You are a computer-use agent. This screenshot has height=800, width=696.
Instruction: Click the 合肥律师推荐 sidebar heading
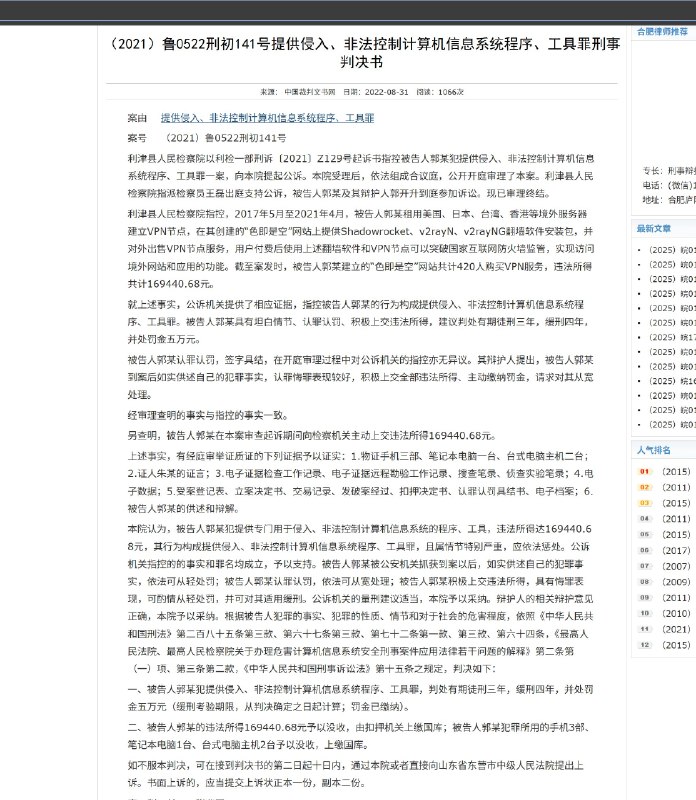click(662, 32)
